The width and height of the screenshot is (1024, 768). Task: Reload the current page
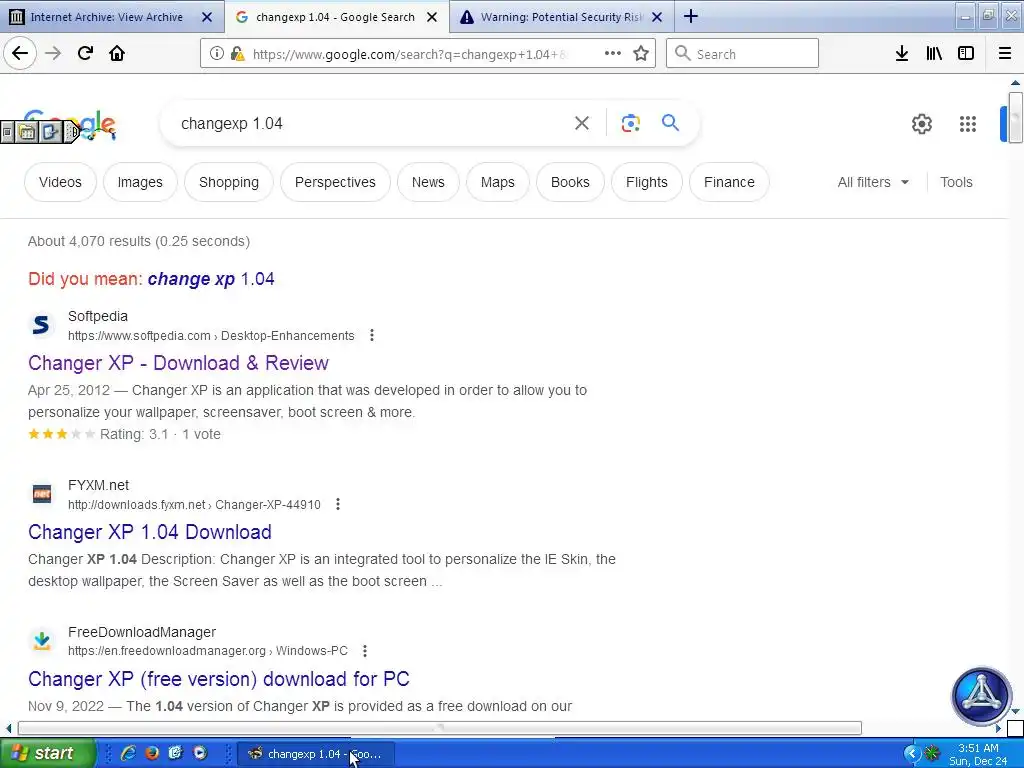tap(85, 54)
